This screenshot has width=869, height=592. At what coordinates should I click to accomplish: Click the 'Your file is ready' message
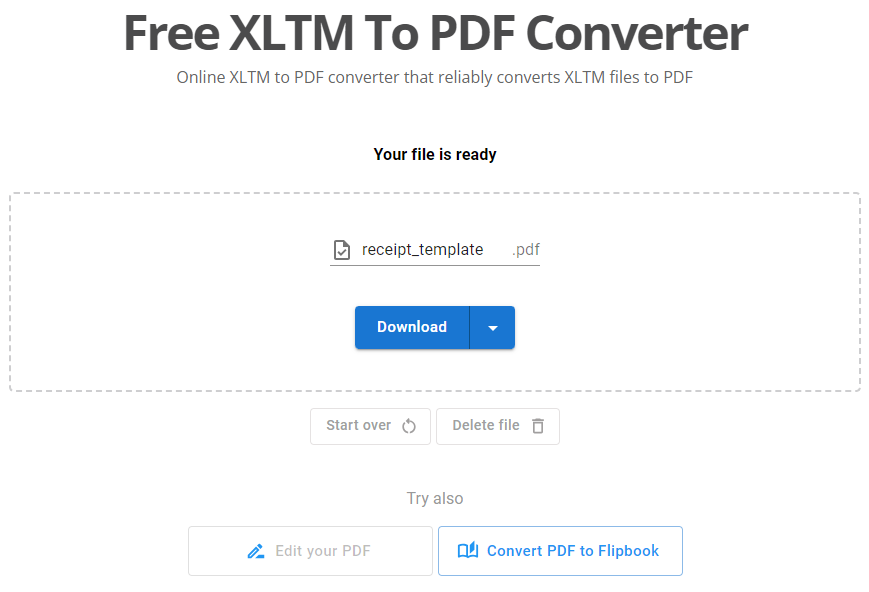click(435, 155)
